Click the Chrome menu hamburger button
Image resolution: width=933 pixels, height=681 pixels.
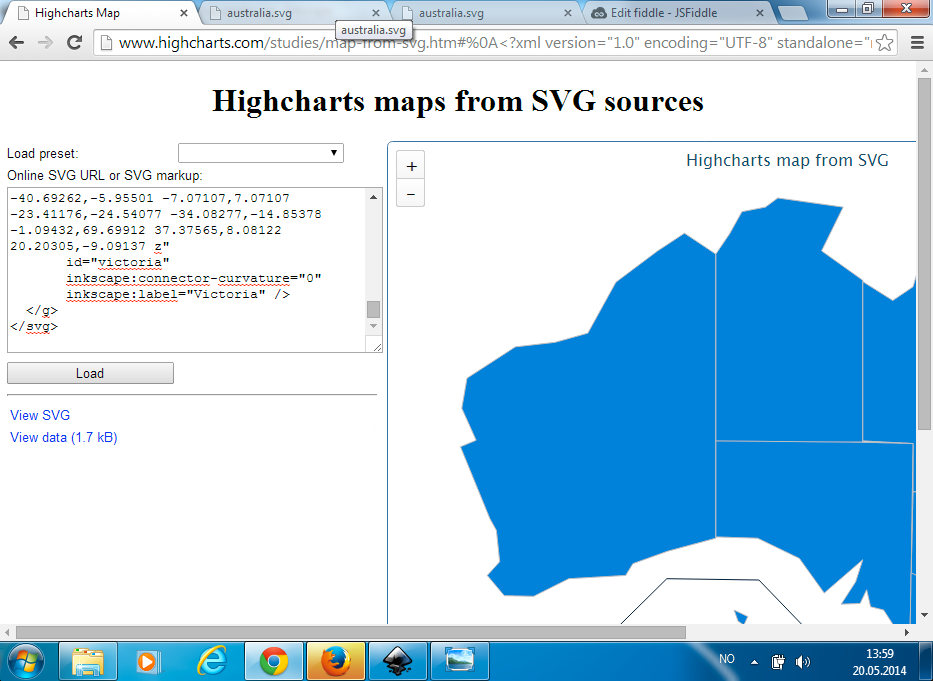pos(916,43)
